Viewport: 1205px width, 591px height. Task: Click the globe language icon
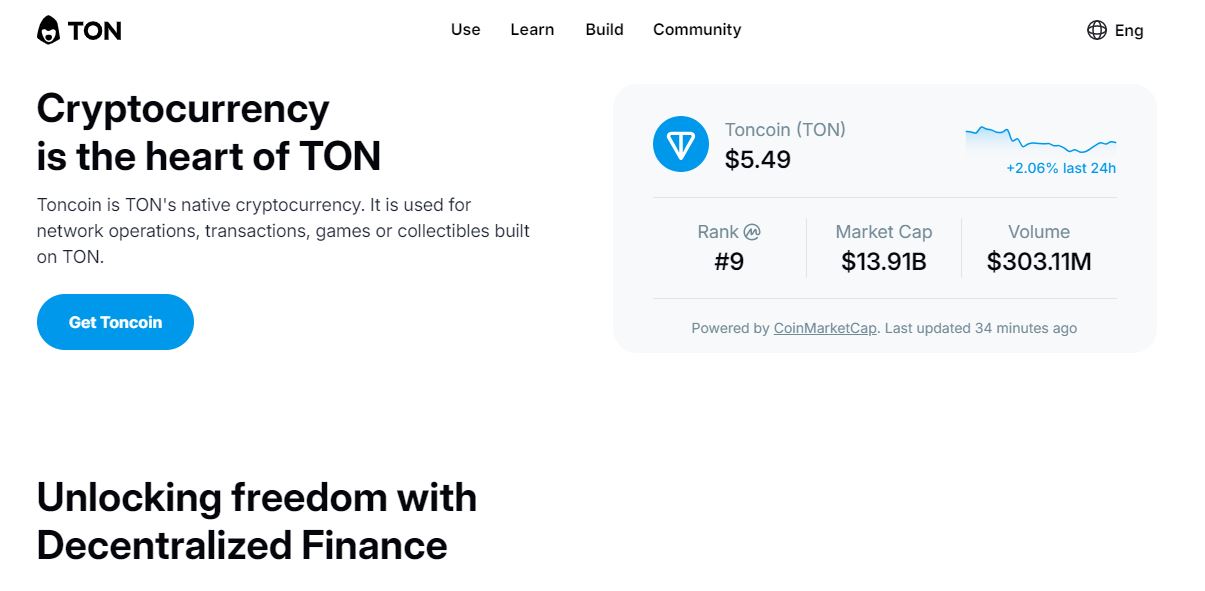(x=1096, y=30)
